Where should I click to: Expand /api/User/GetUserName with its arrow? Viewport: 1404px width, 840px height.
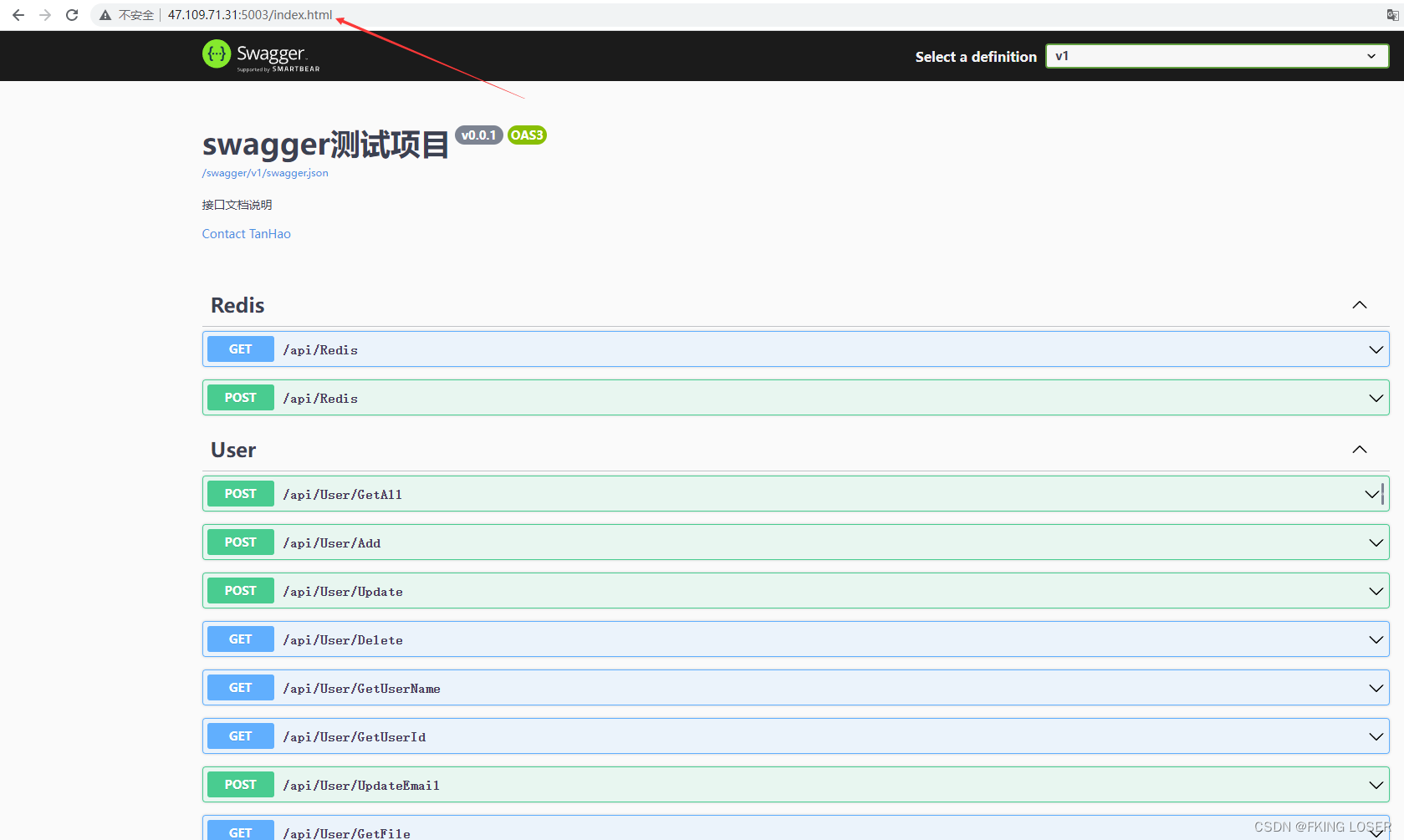1376,688
